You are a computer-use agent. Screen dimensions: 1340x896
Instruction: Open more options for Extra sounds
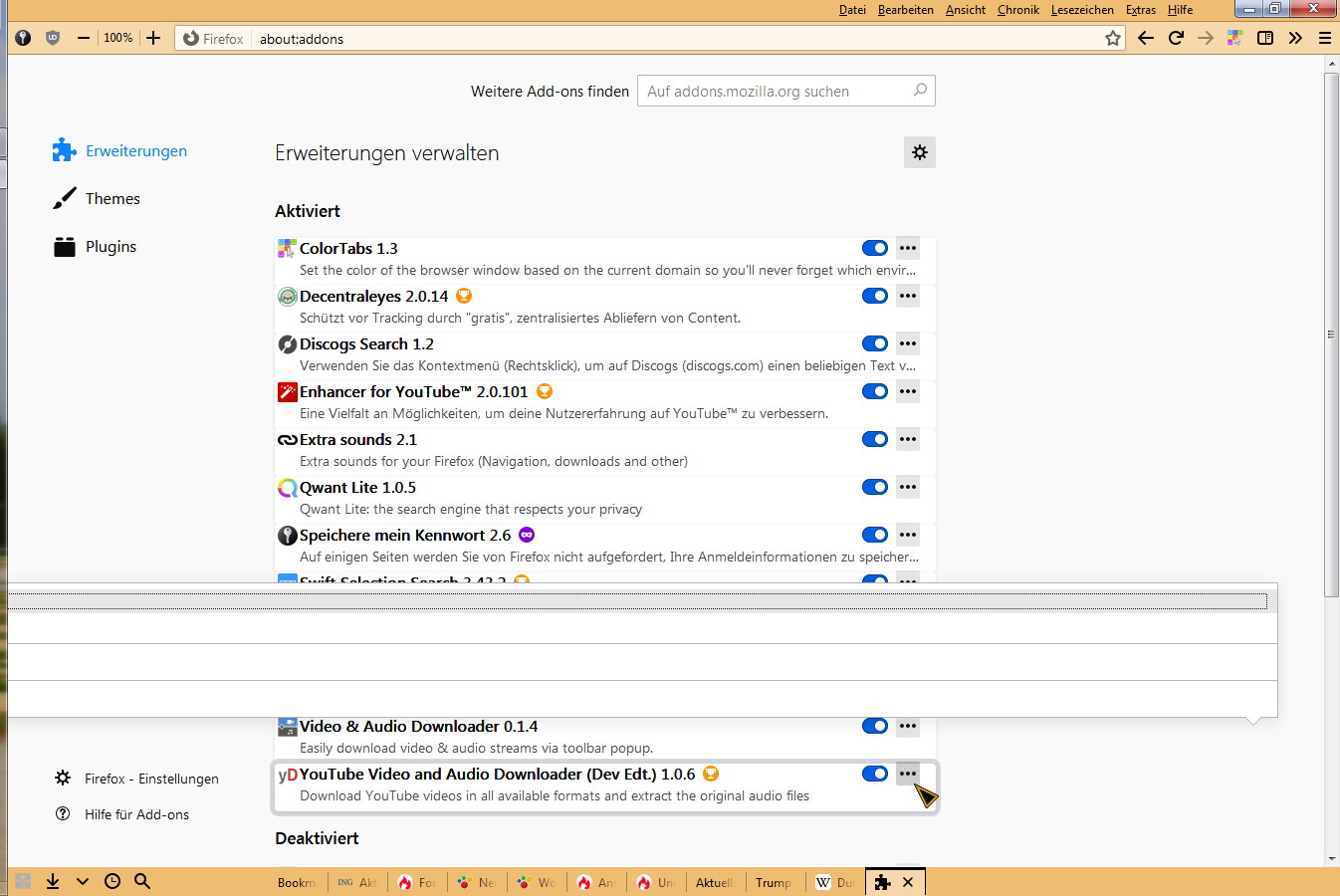tap(908, 439)
